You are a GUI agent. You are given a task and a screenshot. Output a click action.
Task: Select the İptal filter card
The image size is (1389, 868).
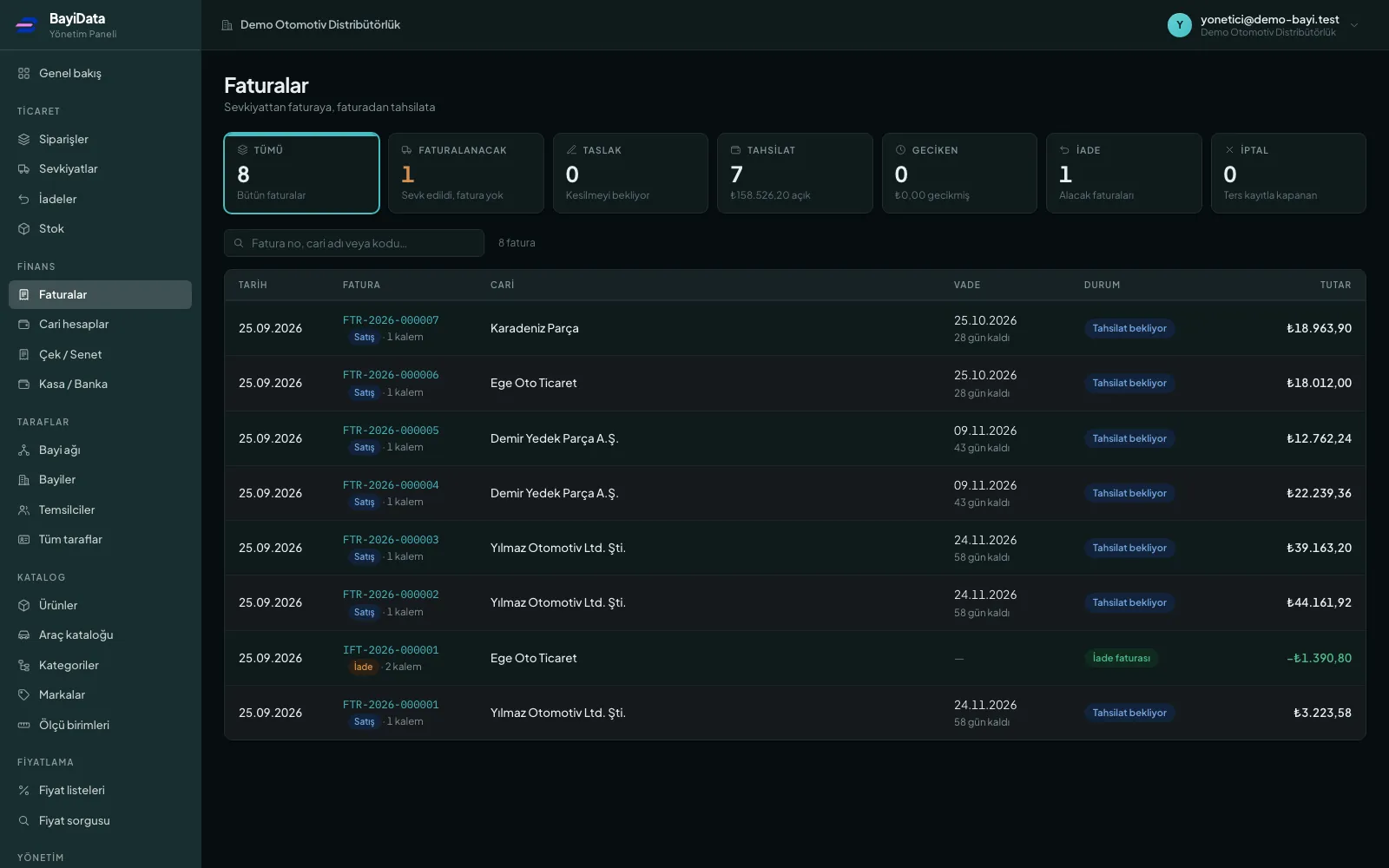pos(1288,173)
